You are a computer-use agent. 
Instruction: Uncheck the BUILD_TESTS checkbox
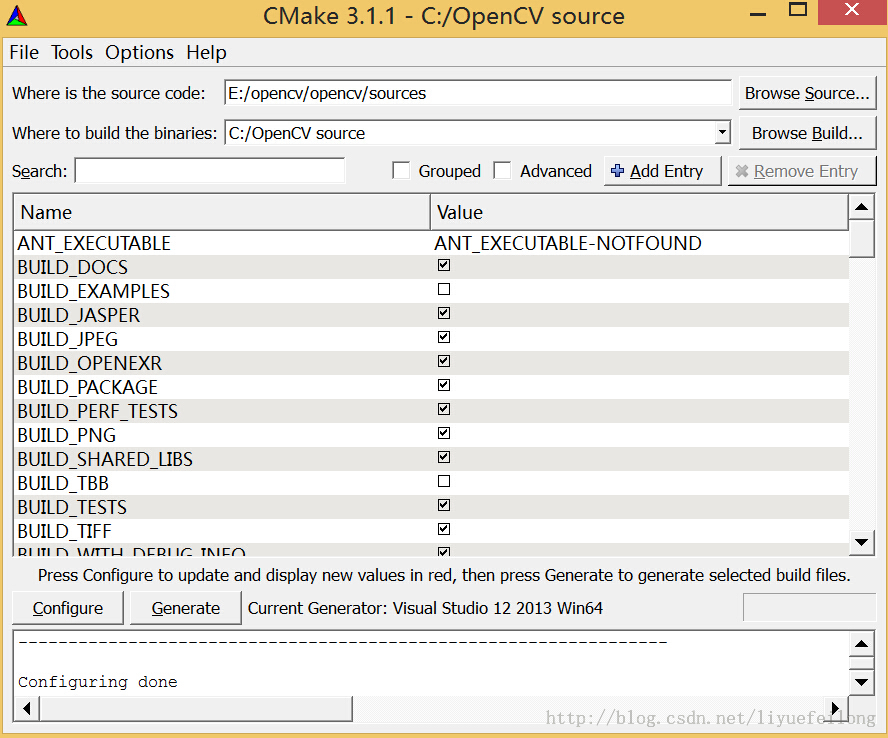pyautogui.click(x=444, y=505)
